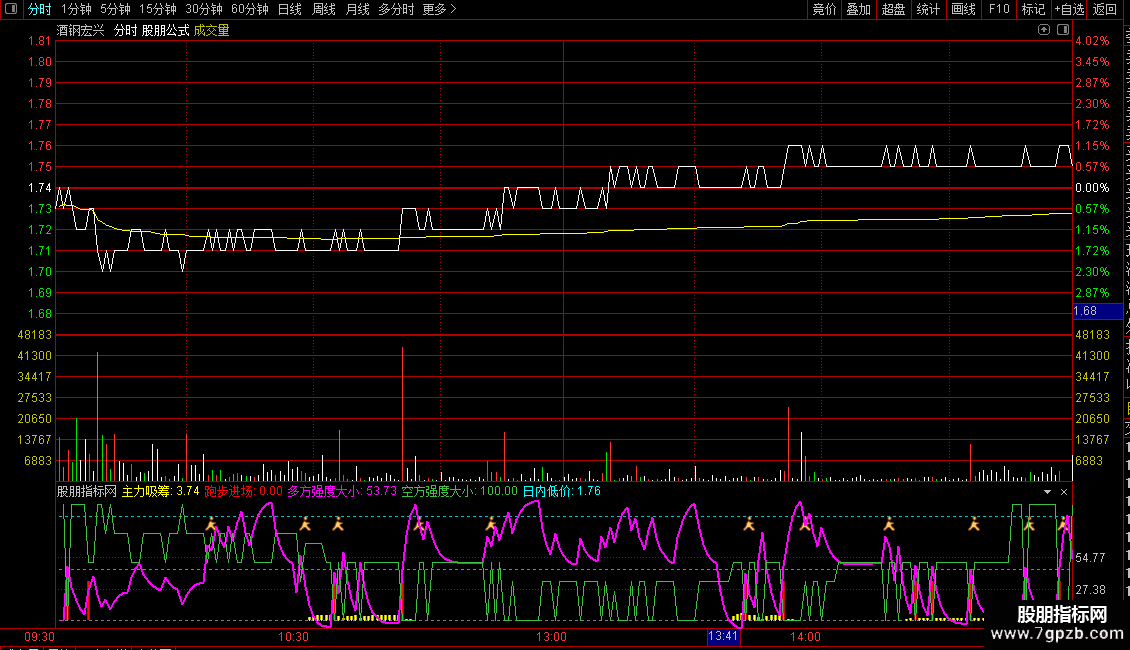
Task: Select the 60分钟 timeframe tab
Action: click(249, 9)
